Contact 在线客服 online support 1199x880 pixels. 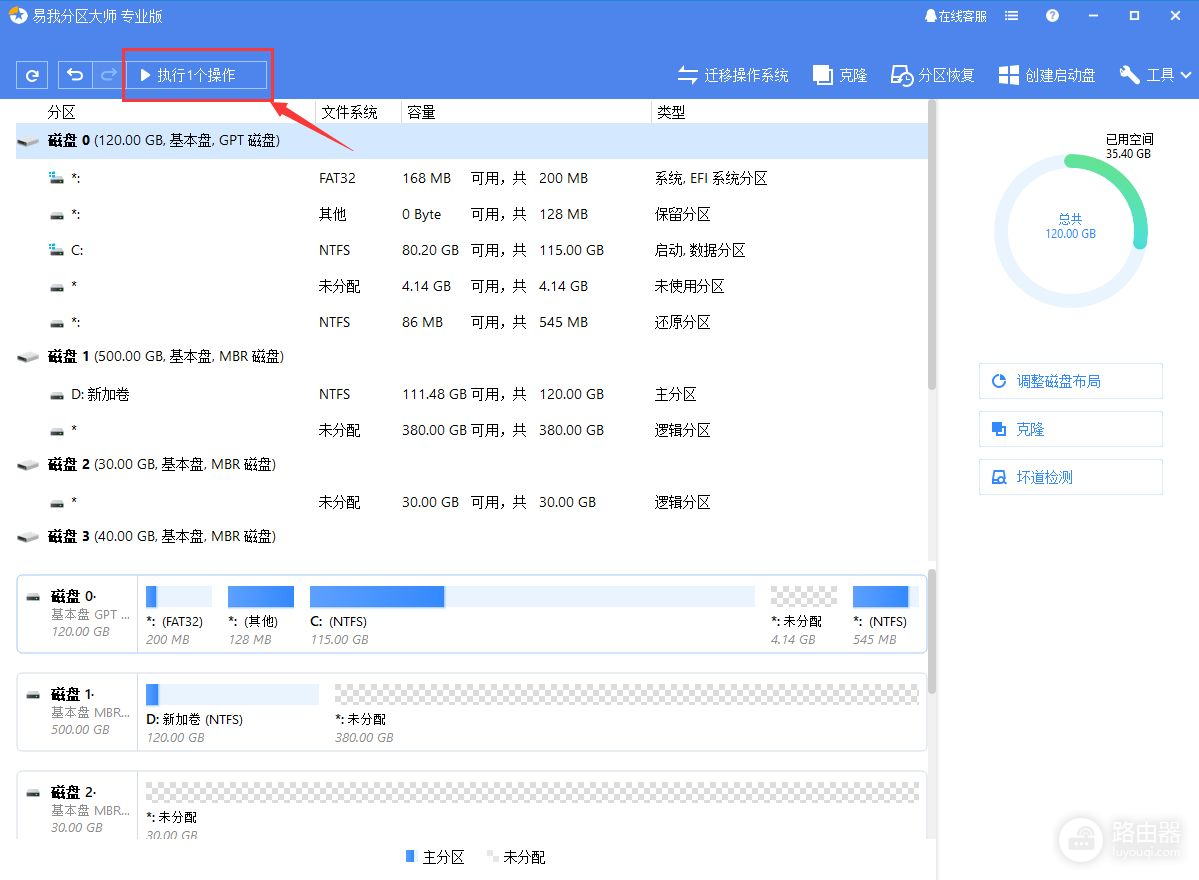point(956,16)
